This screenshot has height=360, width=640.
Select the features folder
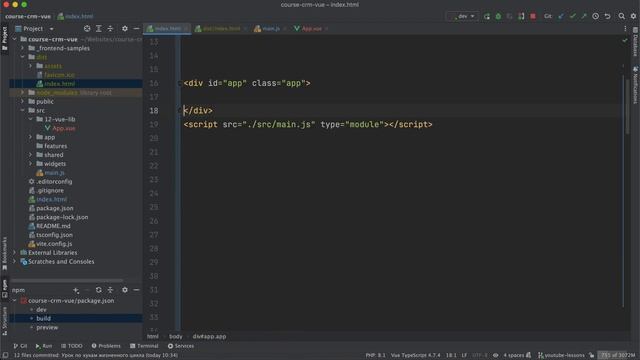[x=56, y=146]
